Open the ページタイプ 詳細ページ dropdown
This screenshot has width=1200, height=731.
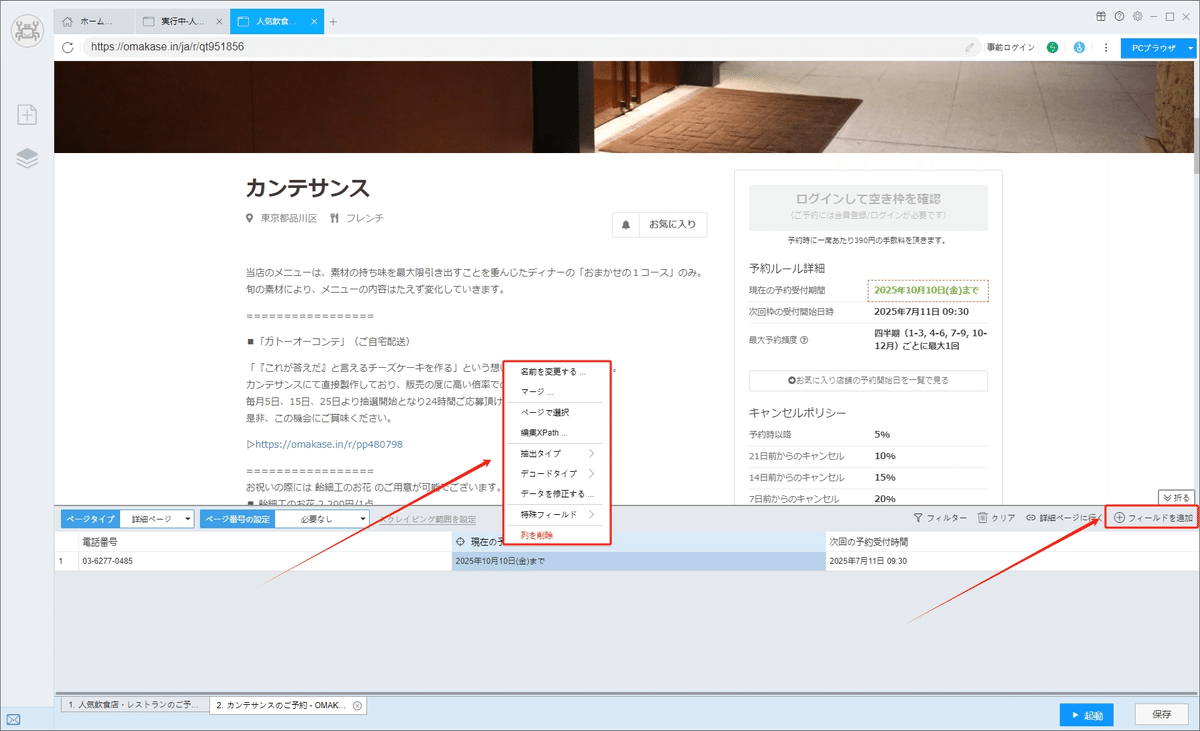point(157,519)
